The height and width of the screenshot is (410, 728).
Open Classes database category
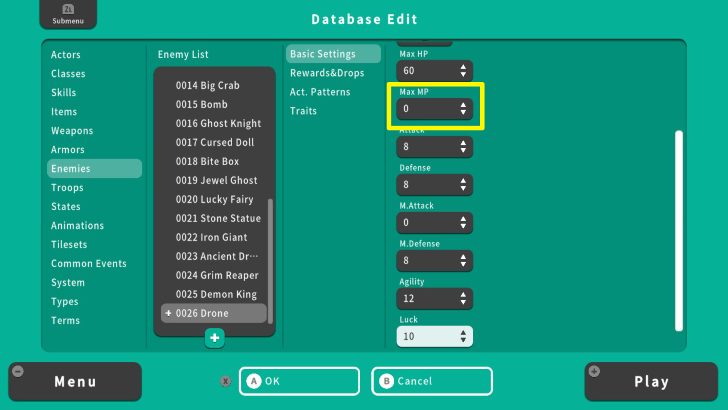click(68, 74)
